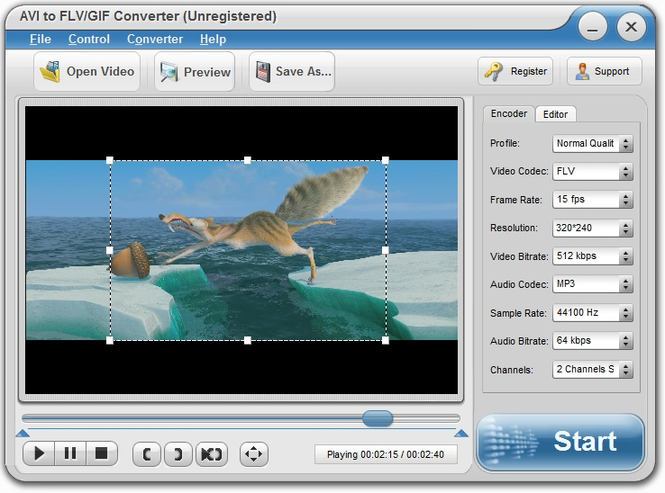Click the "Channels:" label

[x=511, y=370]
